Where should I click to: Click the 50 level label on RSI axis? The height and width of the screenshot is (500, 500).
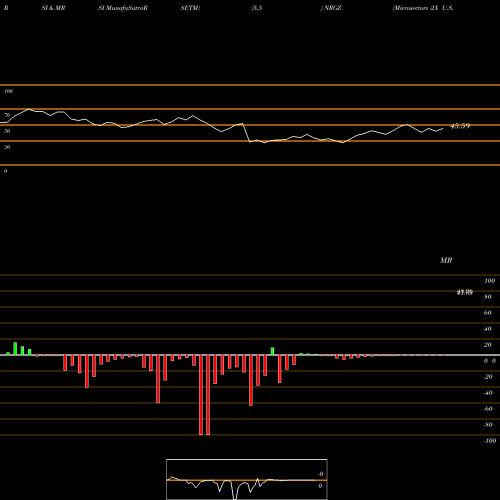coord(7,131)
